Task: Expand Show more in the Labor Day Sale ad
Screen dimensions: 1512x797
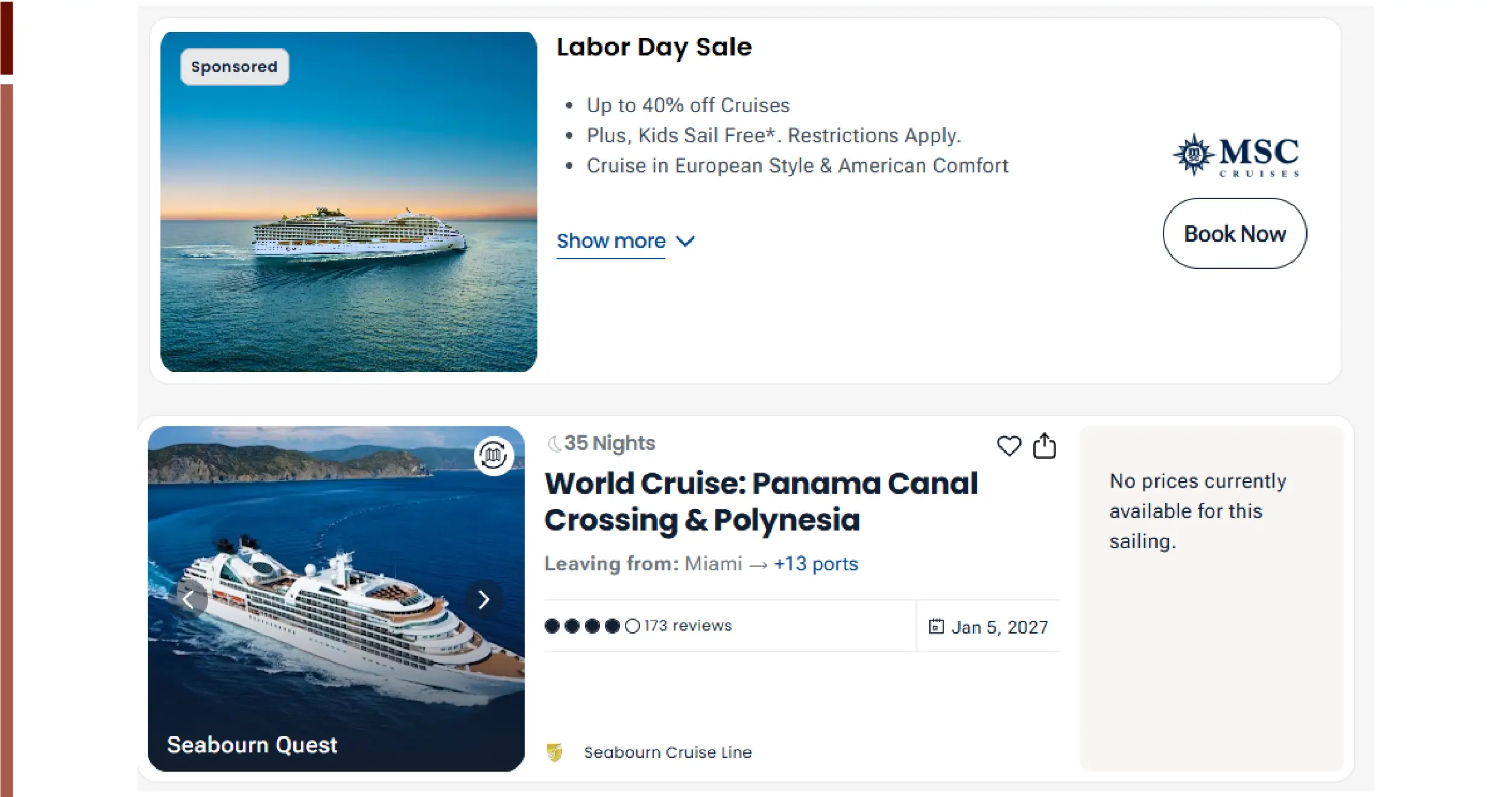Action: (x=611, y=241)
